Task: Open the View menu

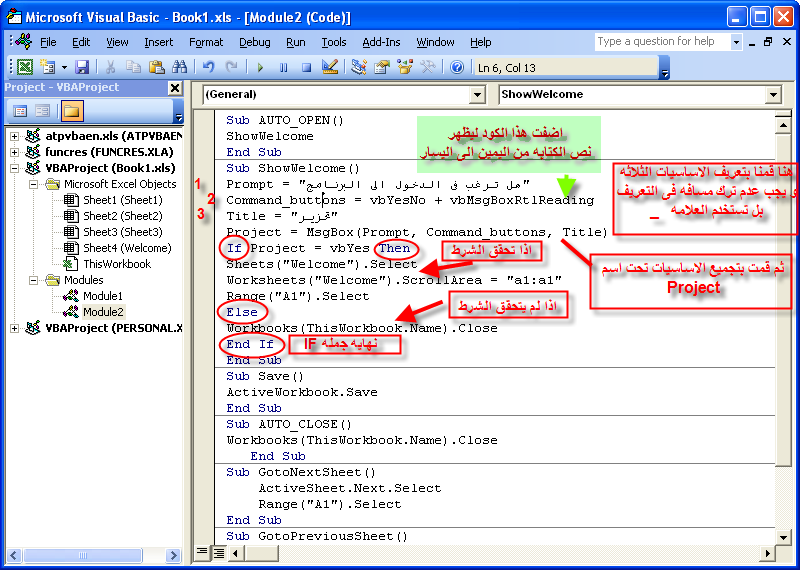Action: click(x=117, y=42)
